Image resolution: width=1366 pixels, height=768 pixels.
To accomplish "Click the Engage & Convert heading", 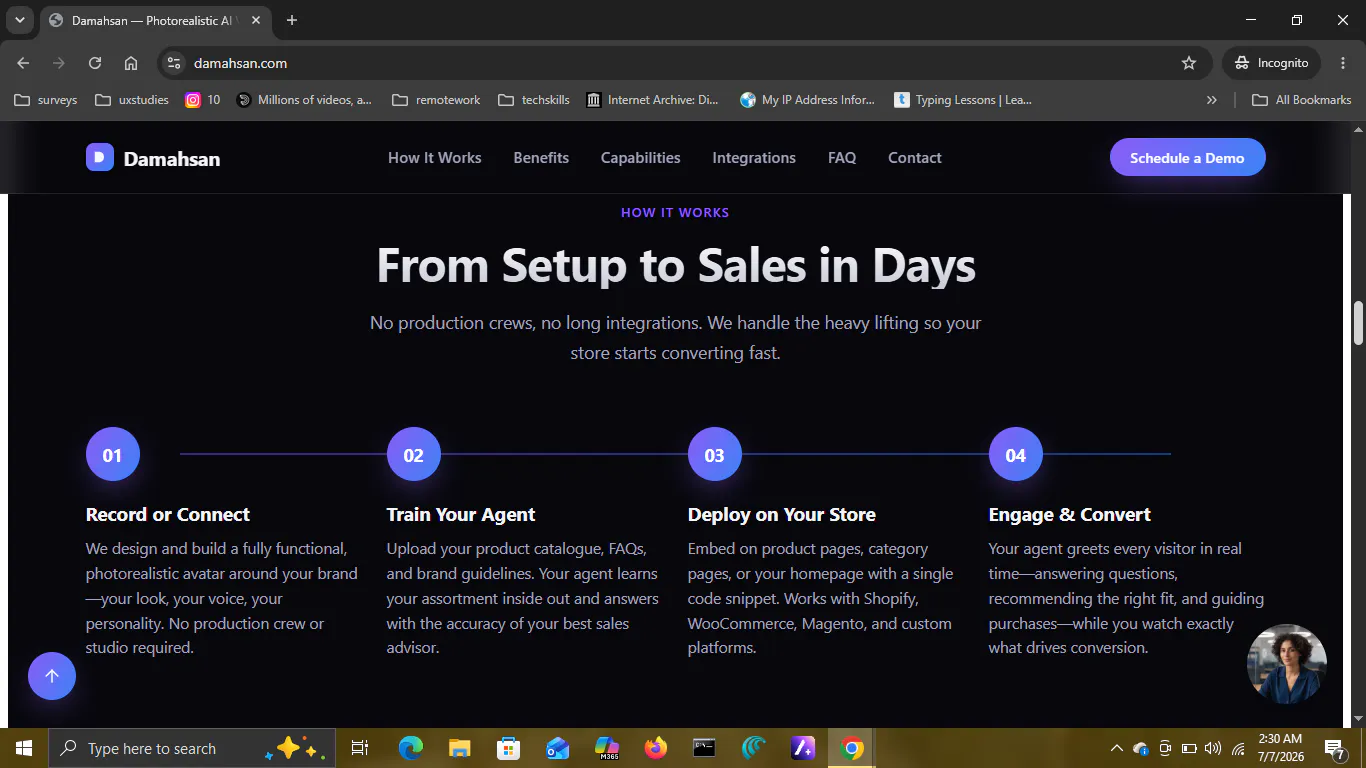I will pos(1070,515).
